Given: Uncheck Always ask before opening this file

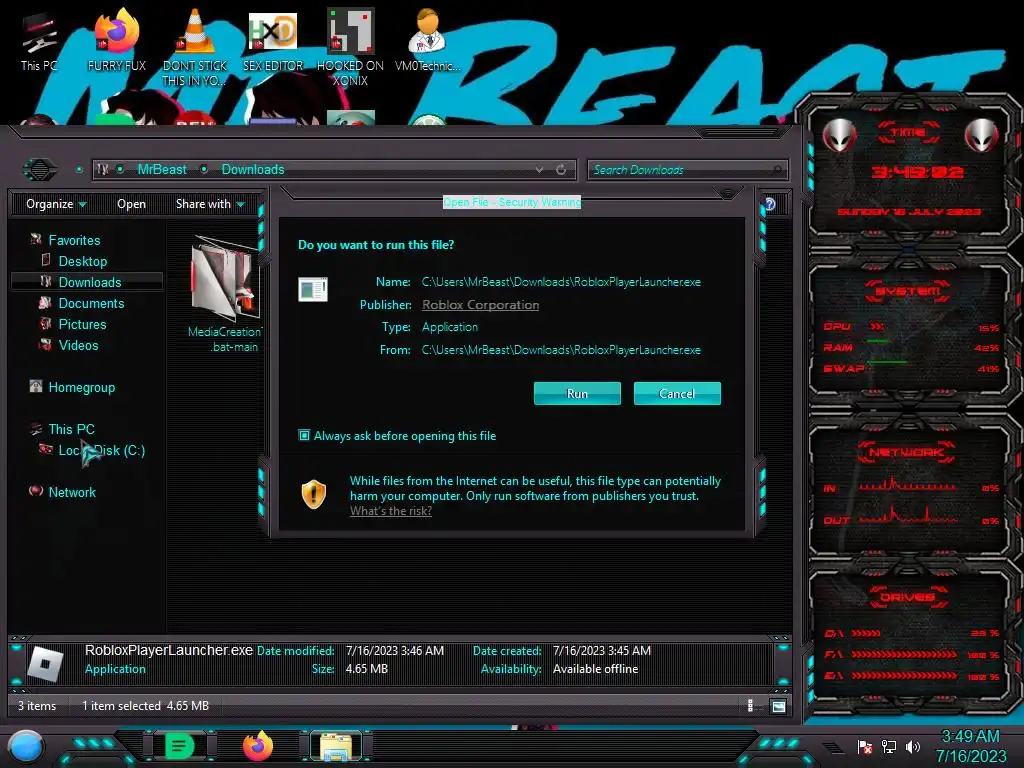Looking at the screenshot, I should click(x=304, y=435).
